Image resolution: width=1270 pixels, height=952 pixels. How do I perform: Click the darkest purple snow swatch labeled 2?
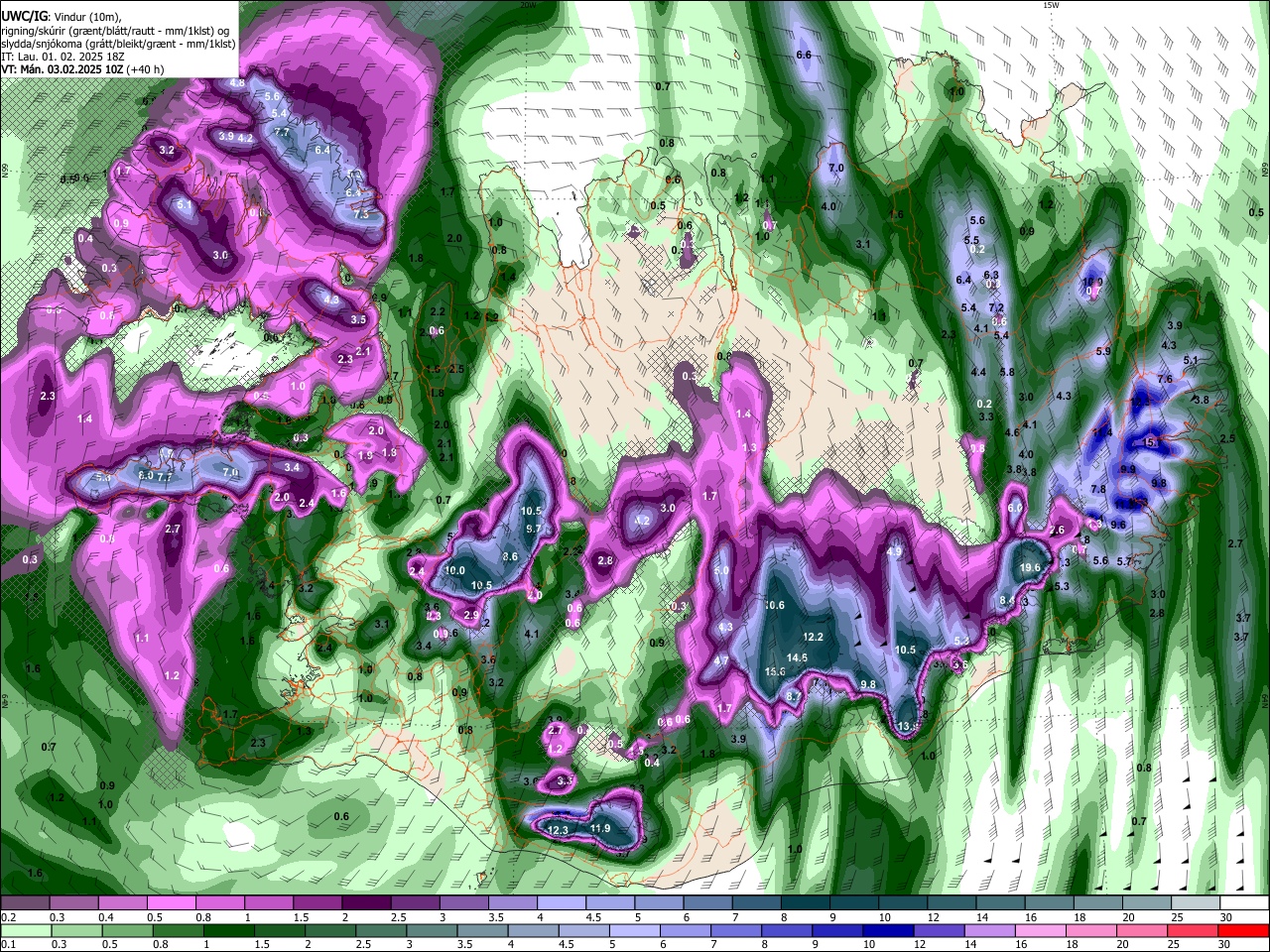pos(366,903)
